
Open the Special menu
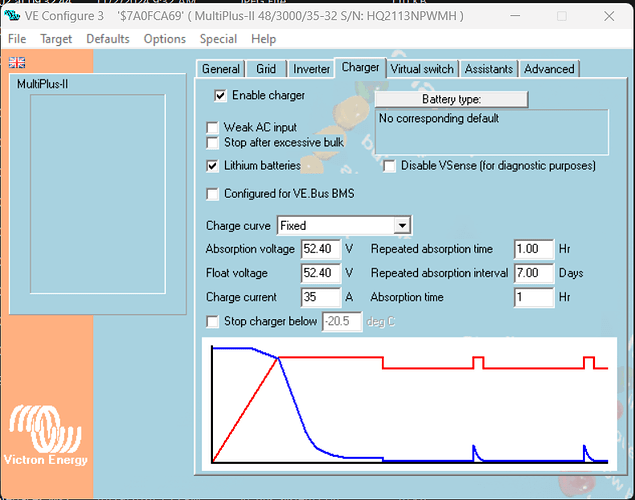[218, 39]
